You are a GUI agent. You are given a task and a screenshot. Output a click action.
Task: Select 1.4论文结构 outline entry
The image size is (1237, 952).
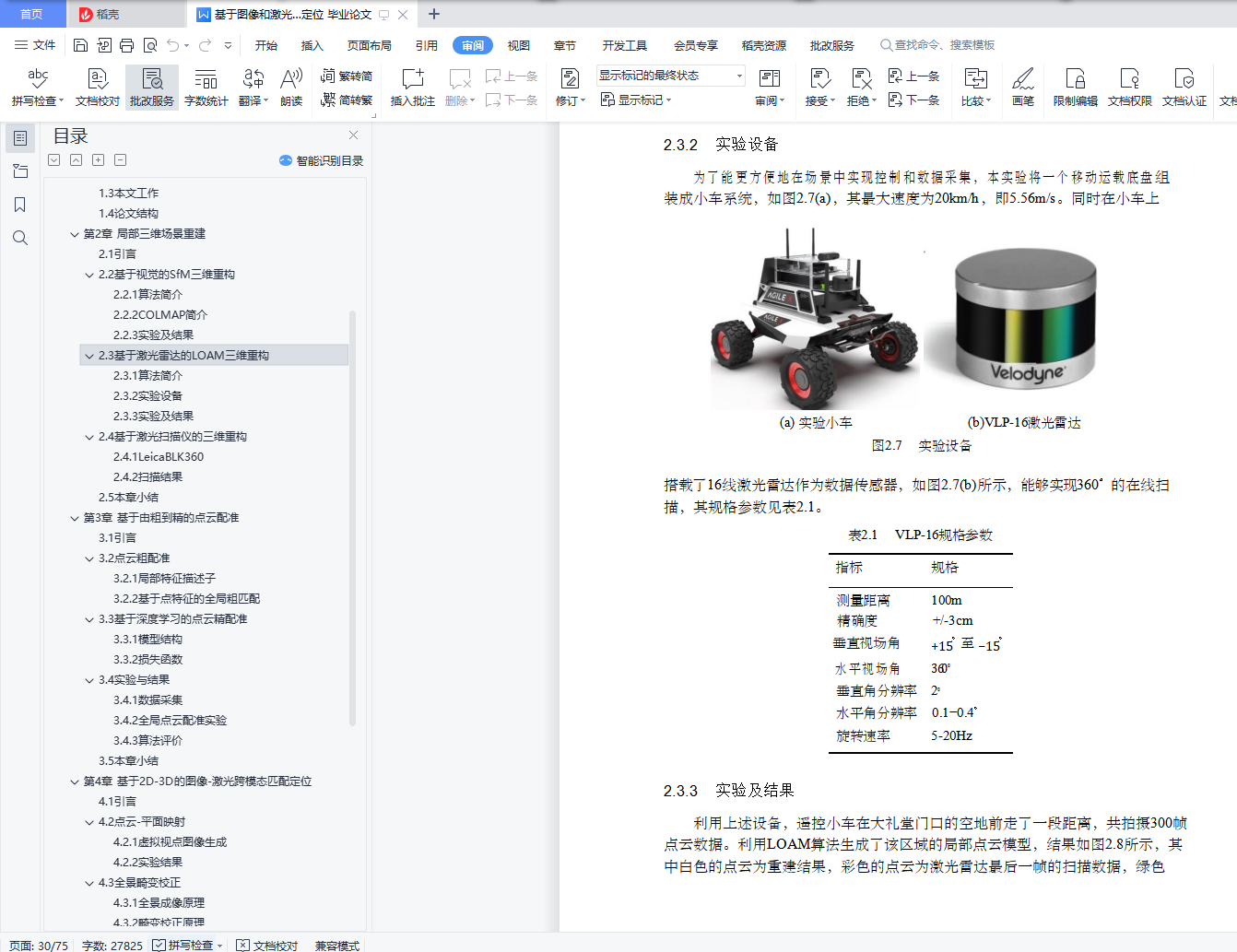(x=128, y=214)
